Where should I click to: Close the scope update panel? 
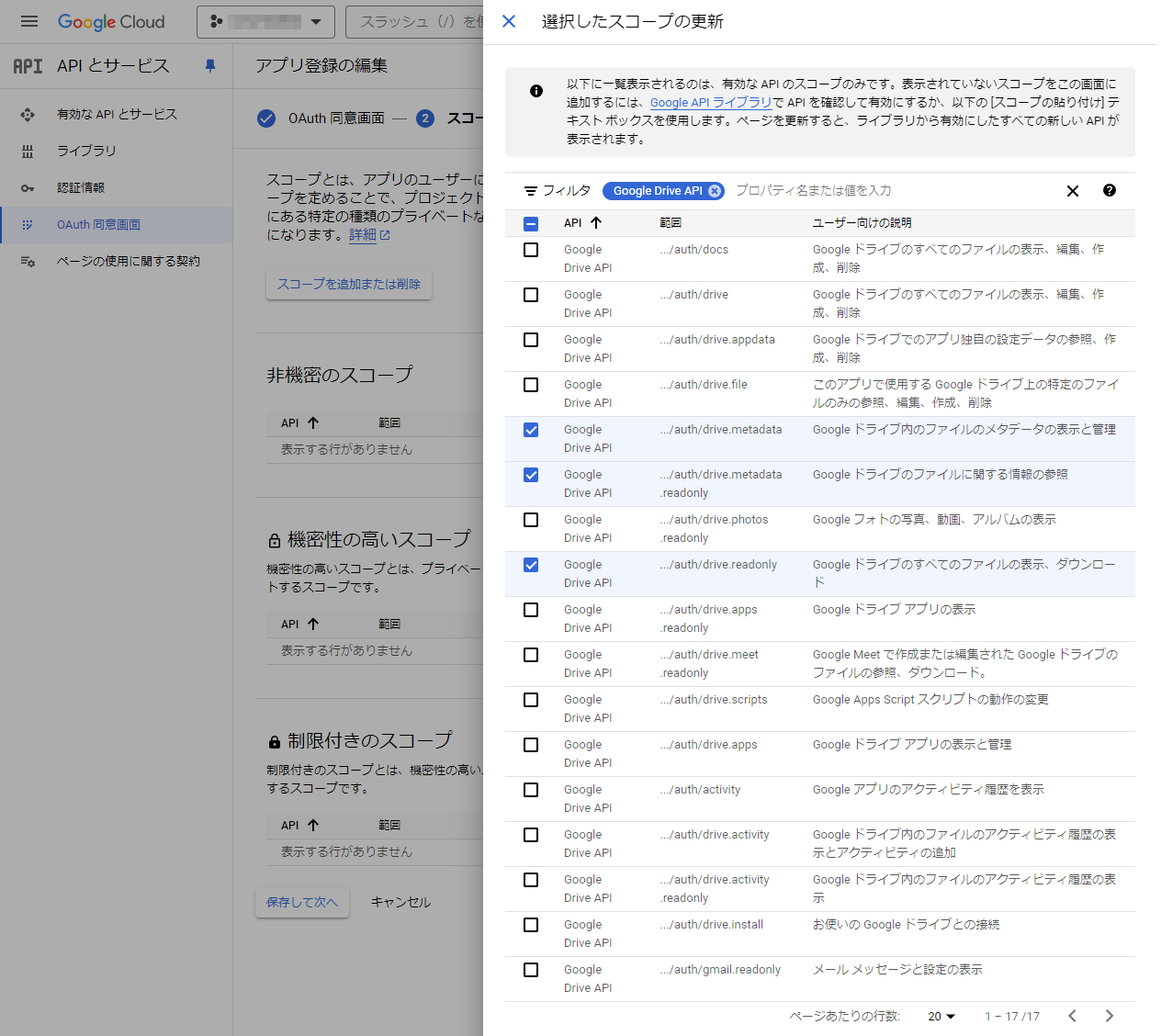[509, 21]
